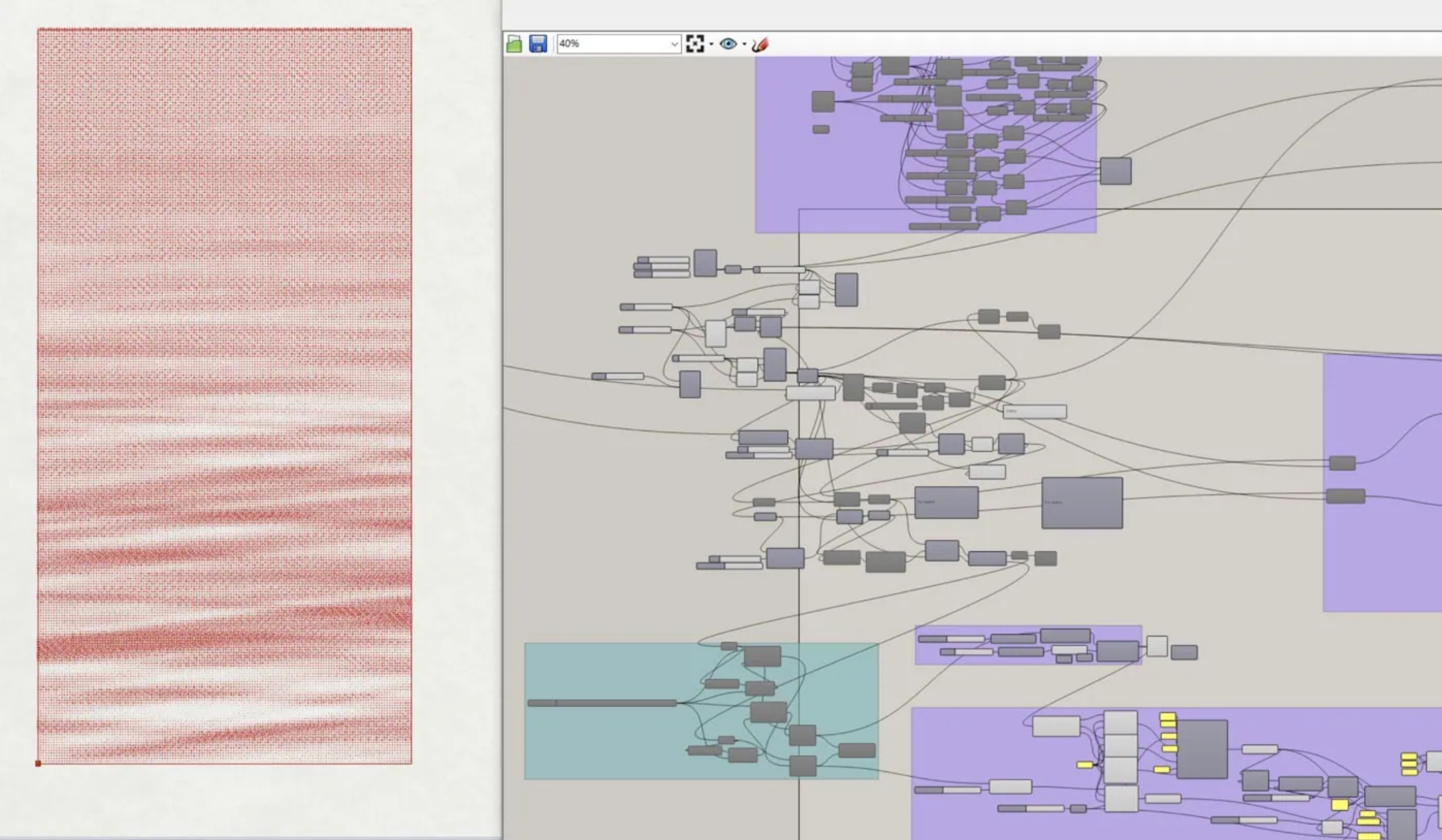This screenshot has height=840, width=1442.
Task: Open dropdown arrow beside Zoom Extents icon
Action: pos(712,44)
